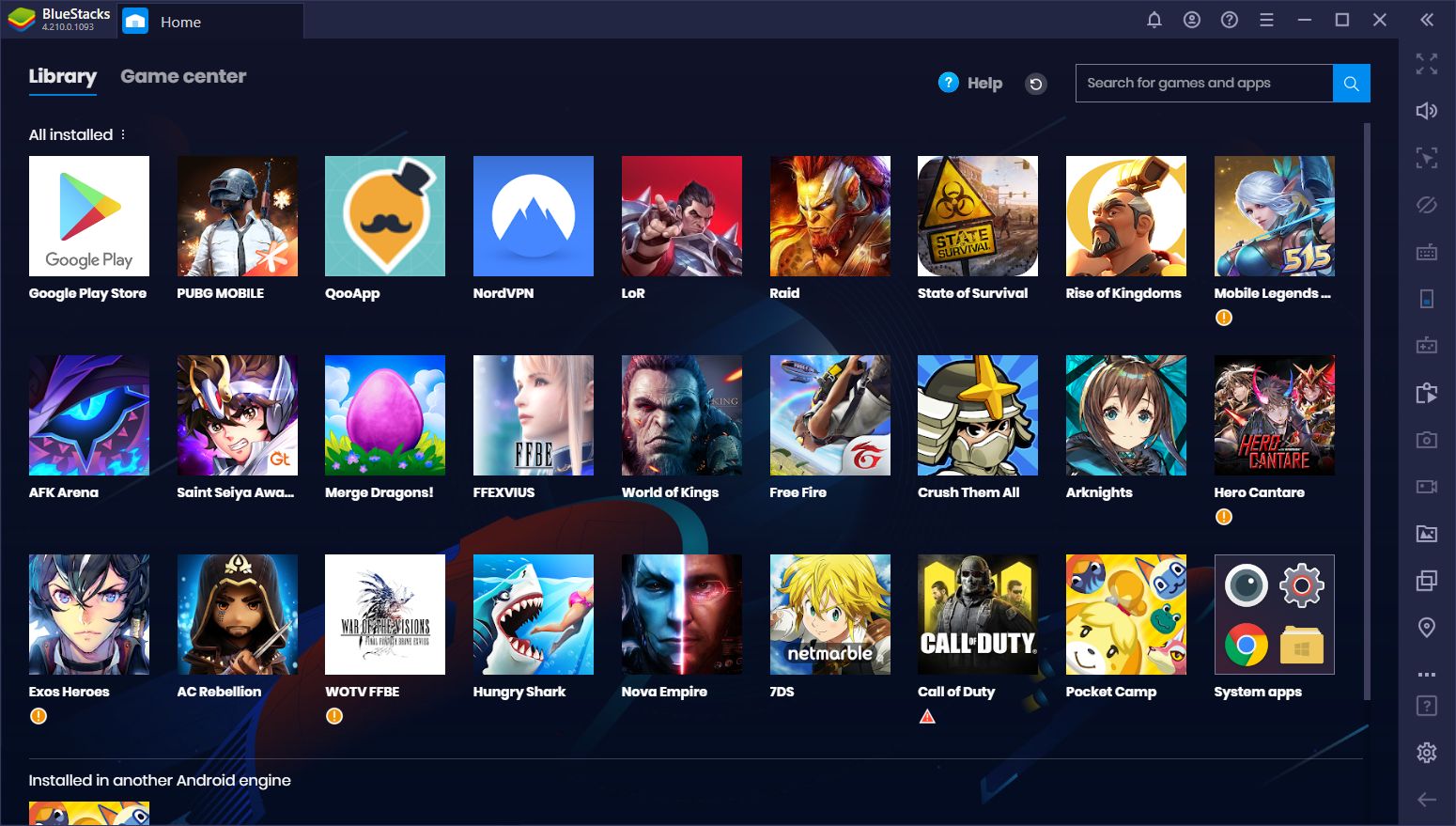The height and width of the screenshot is (826, 1456).
Task: Toggle visibility with the eye-slash sidebar icon
Action: click(1426, 204)
